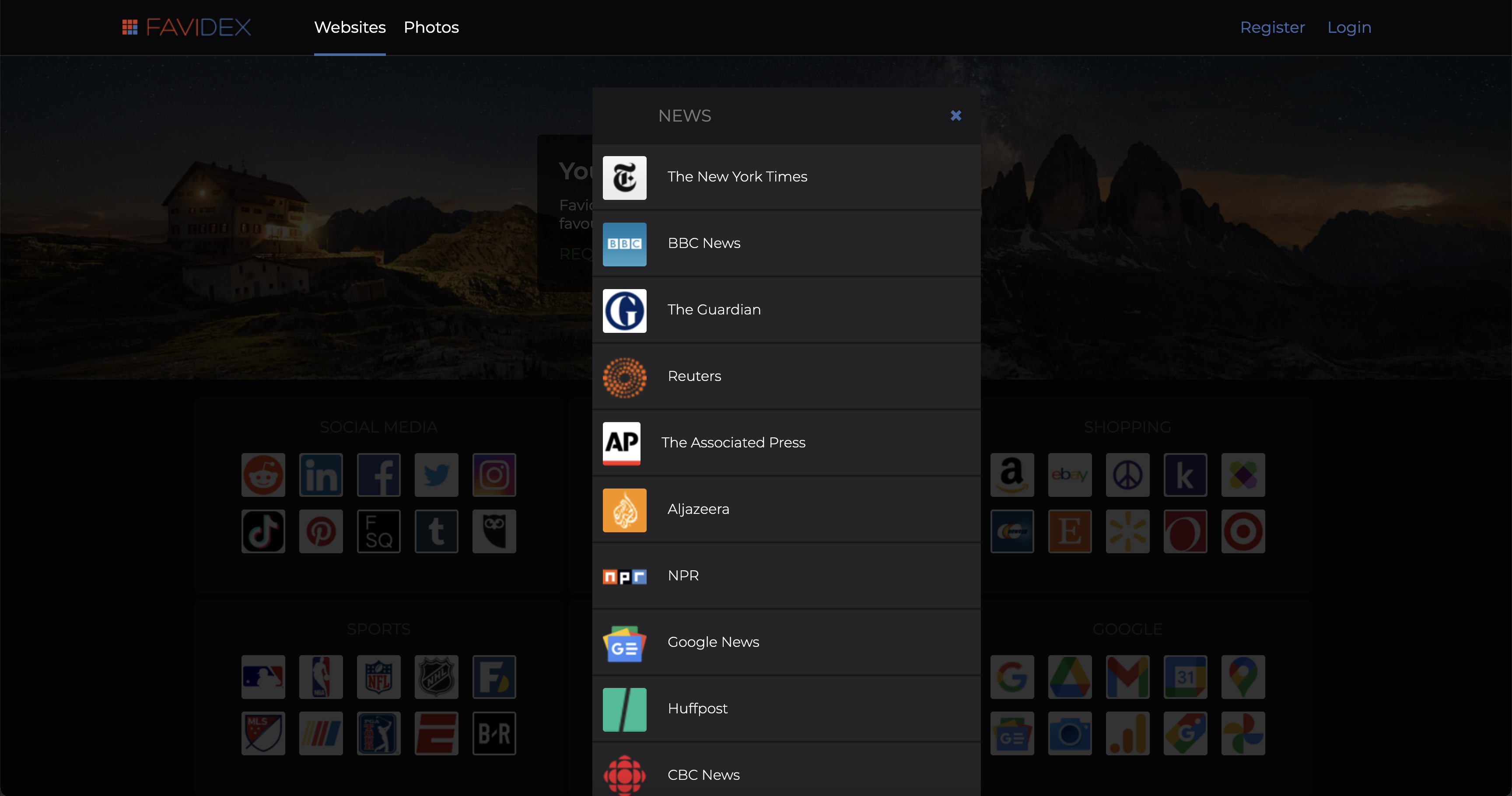This screenshot has width=1512, height=796.
Task: Open the Google News icon
Action: pos(624,643)
